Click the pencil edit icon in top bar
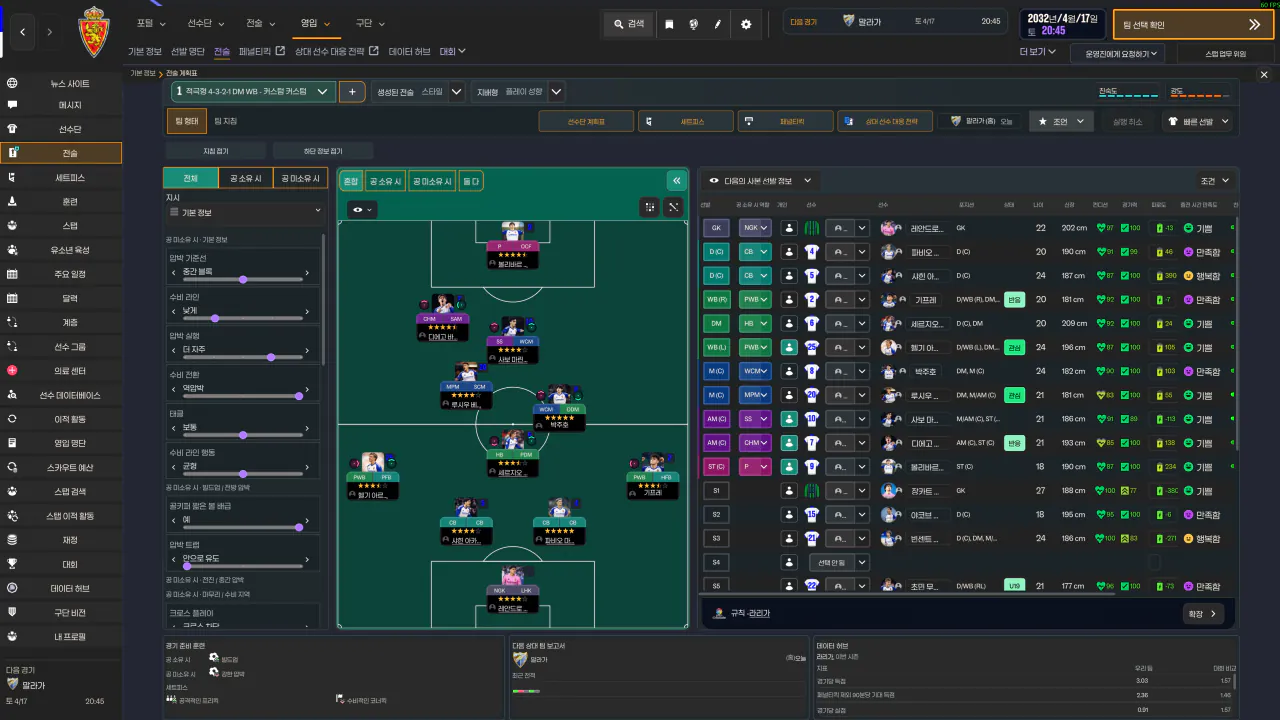This screenshot has height=720, width=1280. (718, 24)
